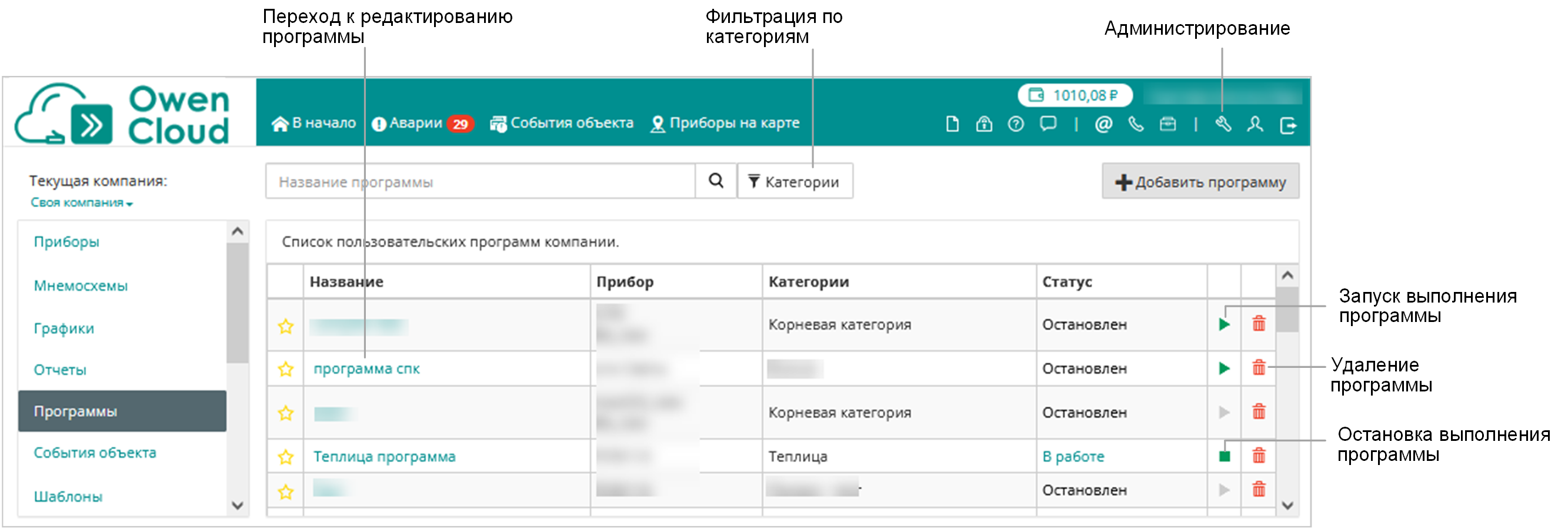Image resolution: width=1568 pixels, height=528 pixels.
Task: Toggle favorite star for 'Теплица программа'
Action: [x=285, y=457]
